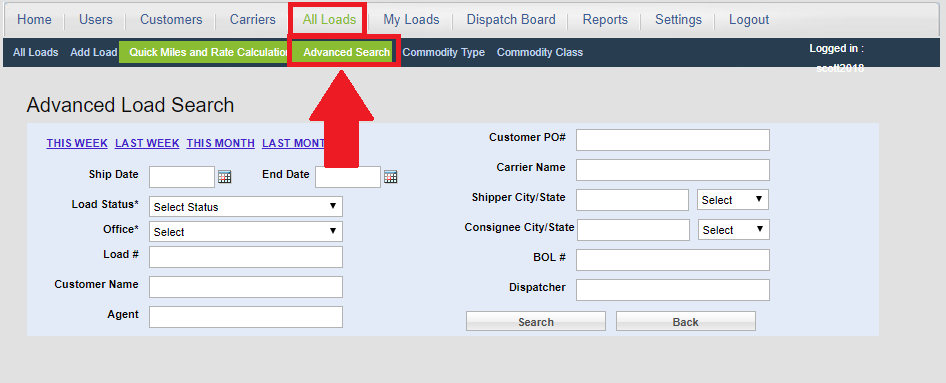Open Commodity Type submenu item
946x383 pixels.
(443, 52)
